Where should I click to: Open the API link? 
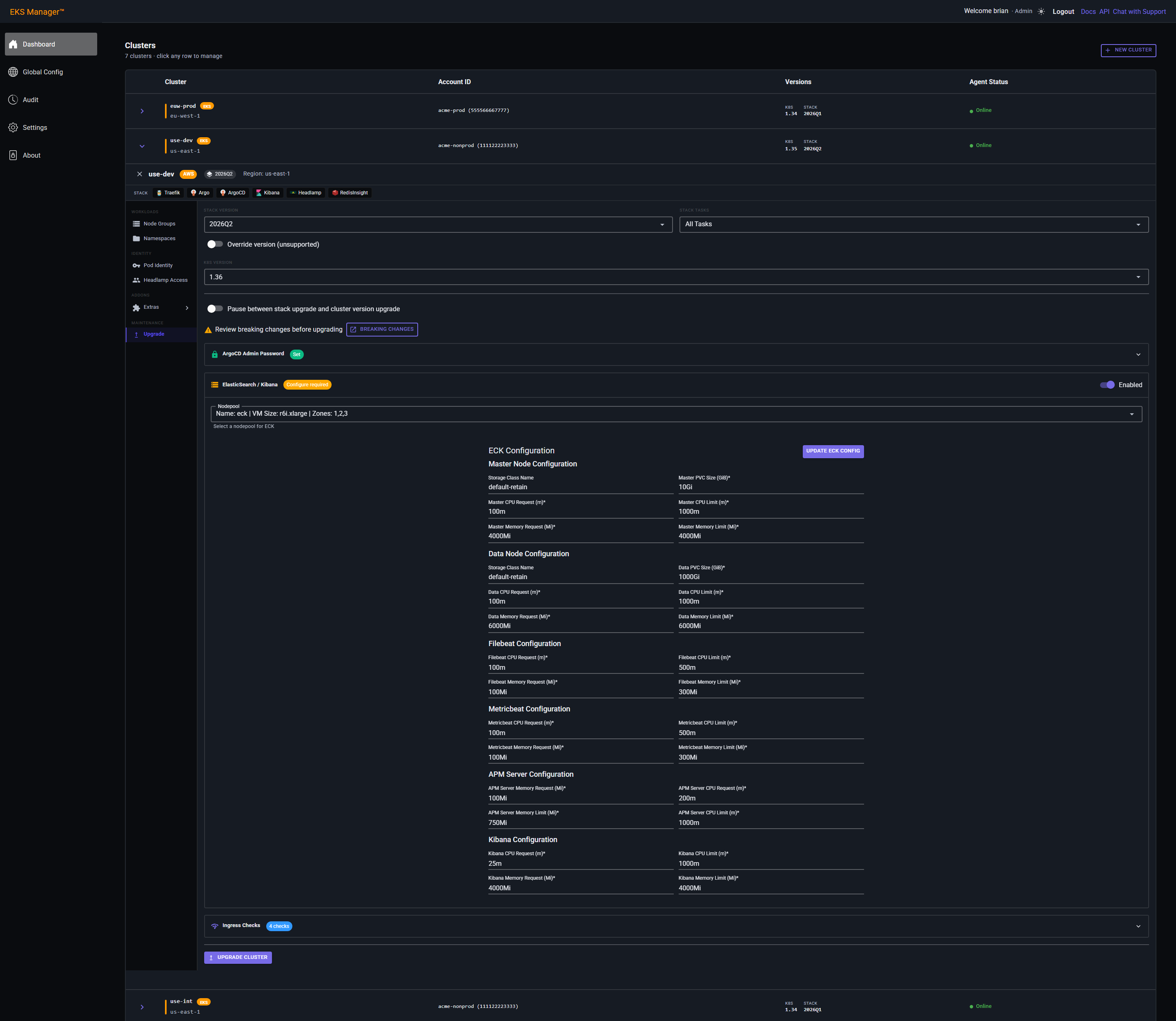1104,11
